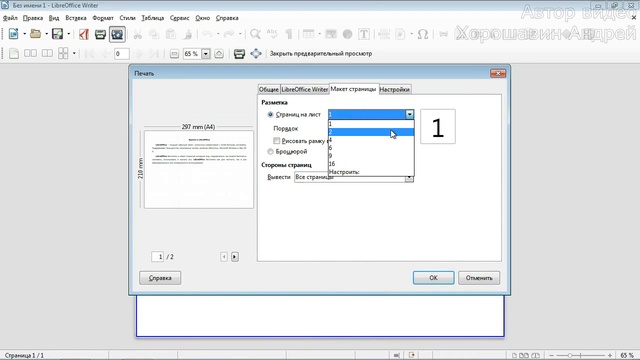Choose 'Настроить' in pages per sheet list
Screen dimensions: 640x360
click(371, 172)
